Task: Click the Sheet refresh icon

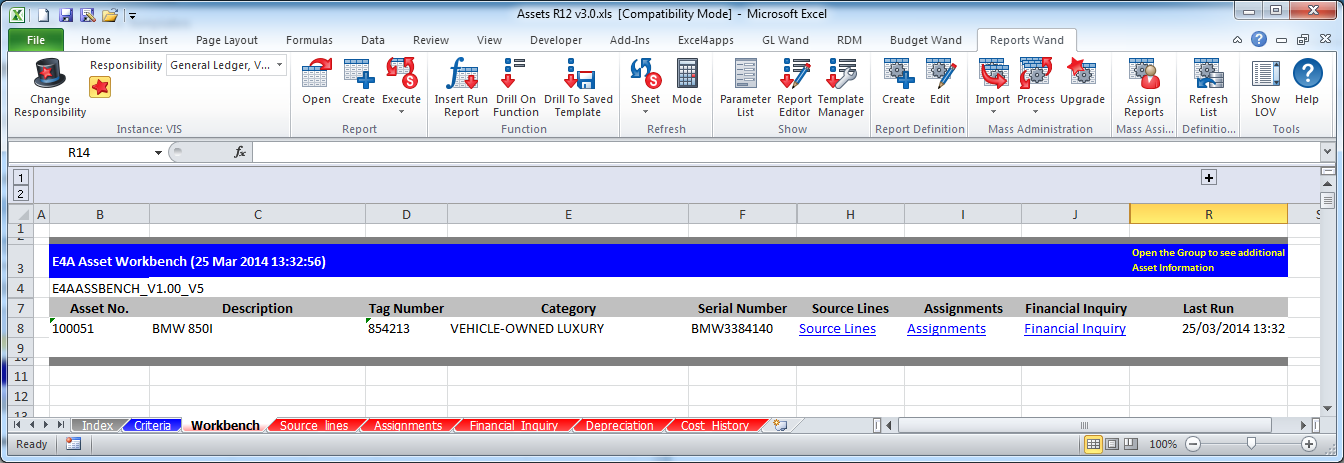Action: (645, 74)
